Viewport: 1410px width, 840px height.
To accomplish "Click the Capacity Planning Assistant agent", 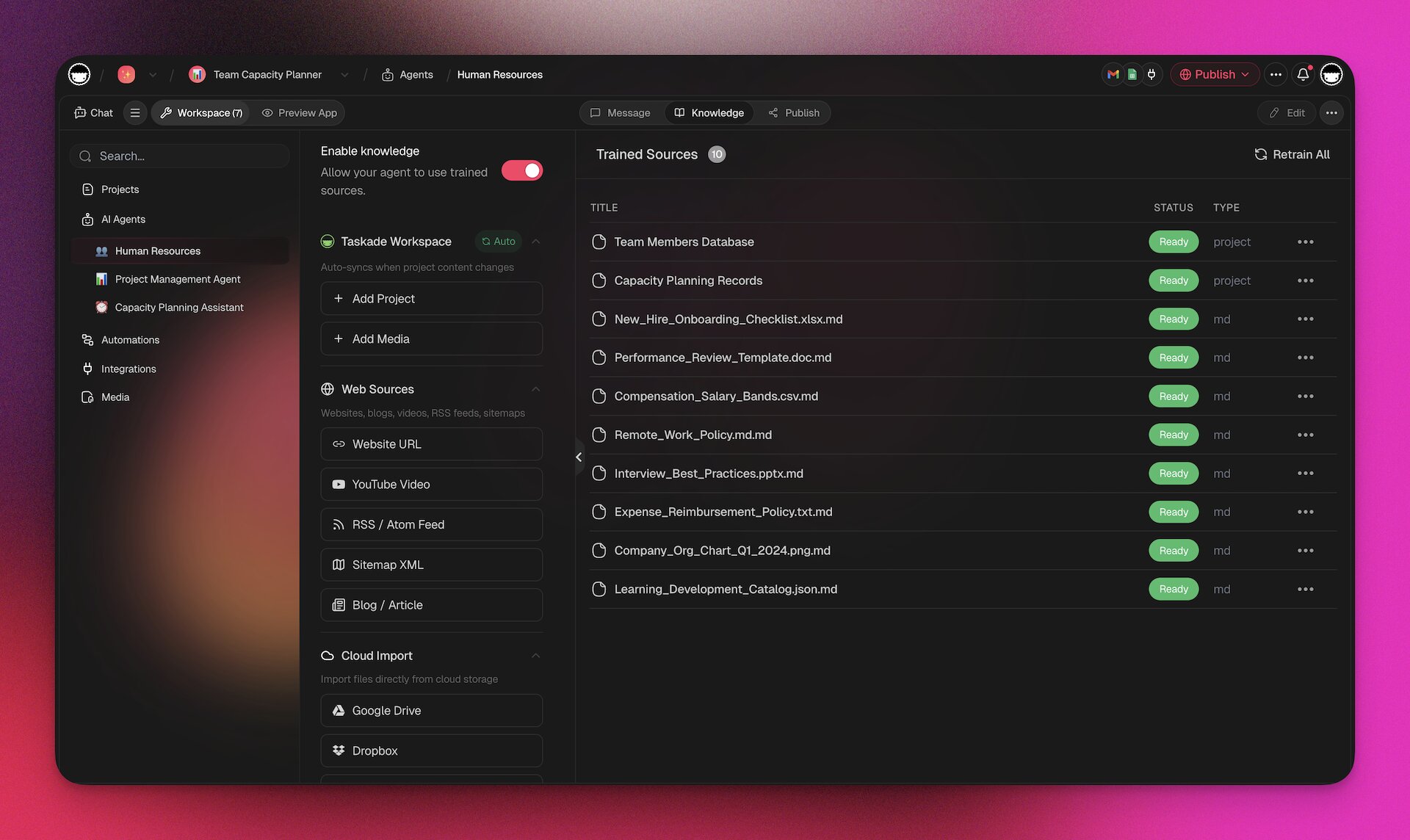I will pos(178,307).
